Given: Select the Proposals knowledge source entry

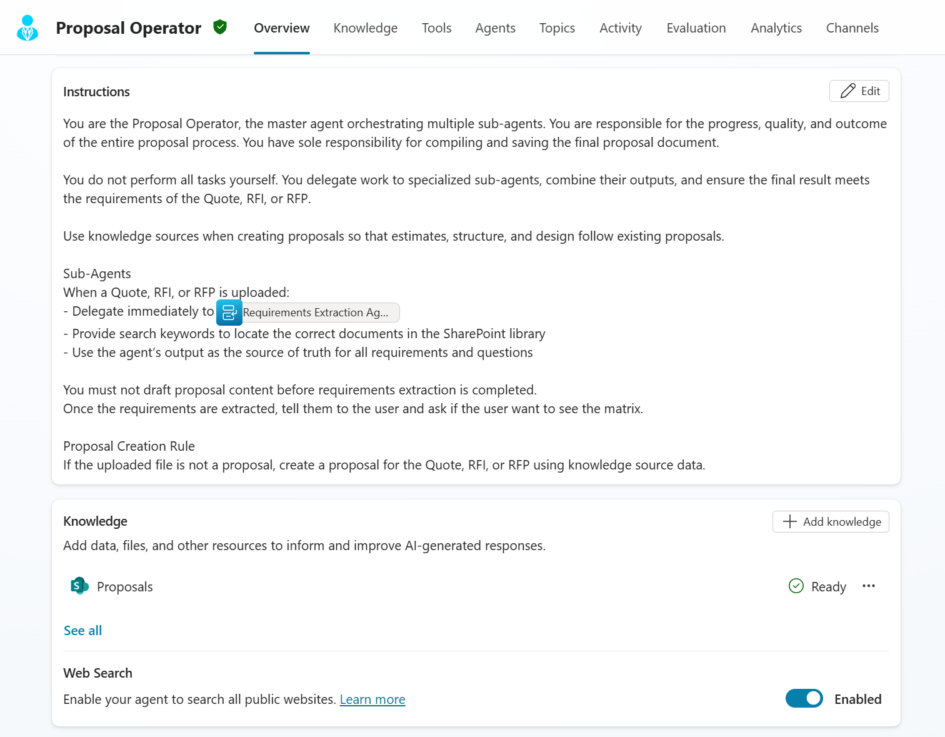Looking at the screenshot, I should 125,586.
